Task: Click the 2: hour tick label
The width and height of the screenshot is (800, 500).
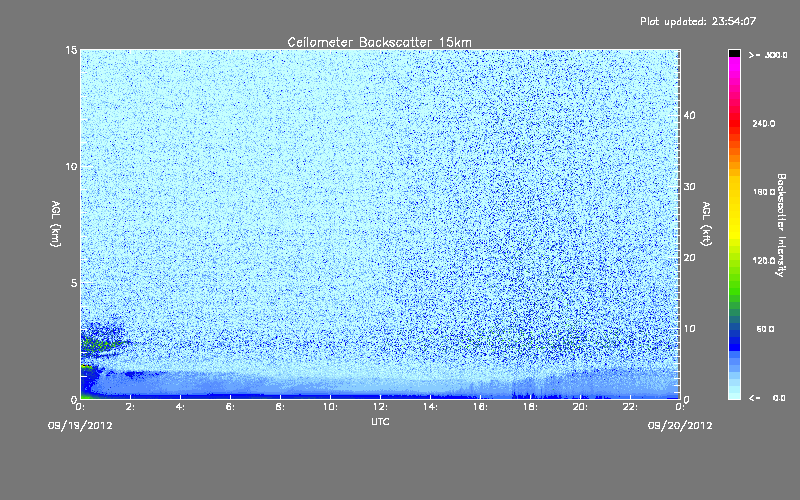Action: tap(130, 407)
